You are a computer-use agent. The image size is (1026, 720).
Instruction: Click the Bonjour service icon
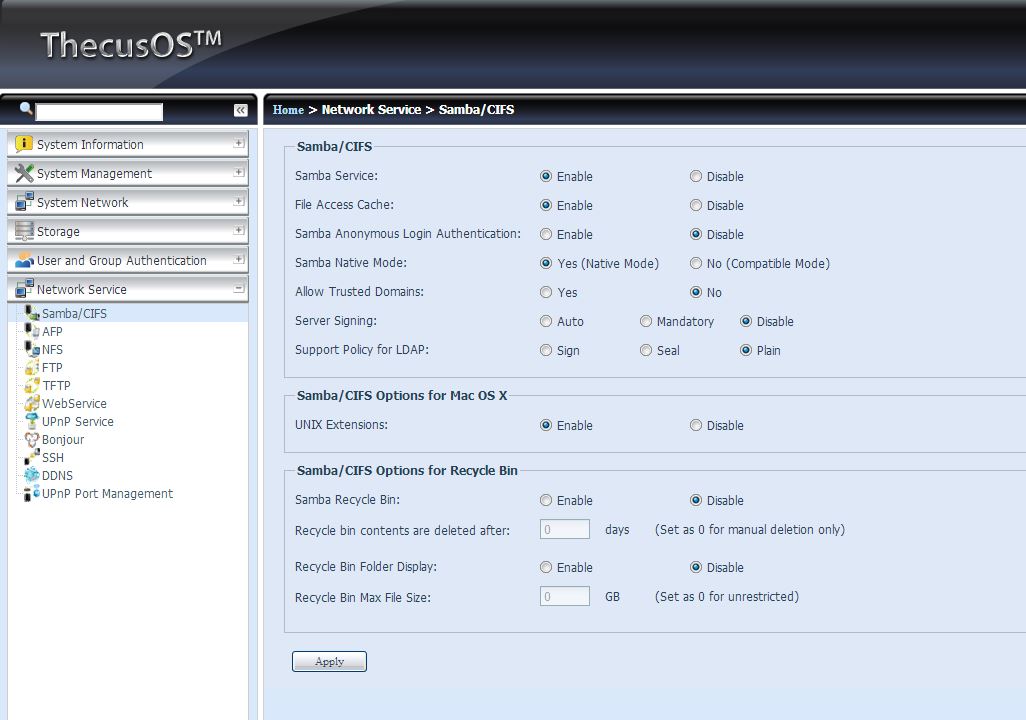click(32, 440)
